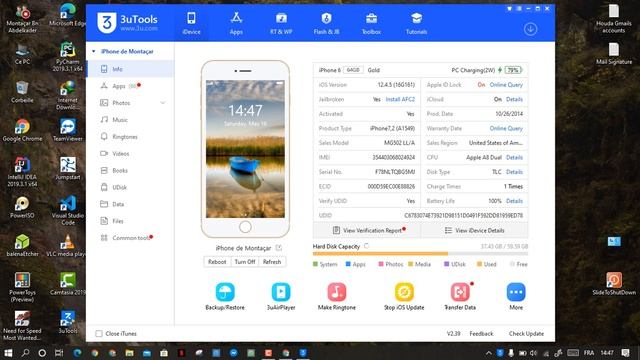
Task: Collapse the iPhone de Montaçar device tree
Action: point(94,51)
